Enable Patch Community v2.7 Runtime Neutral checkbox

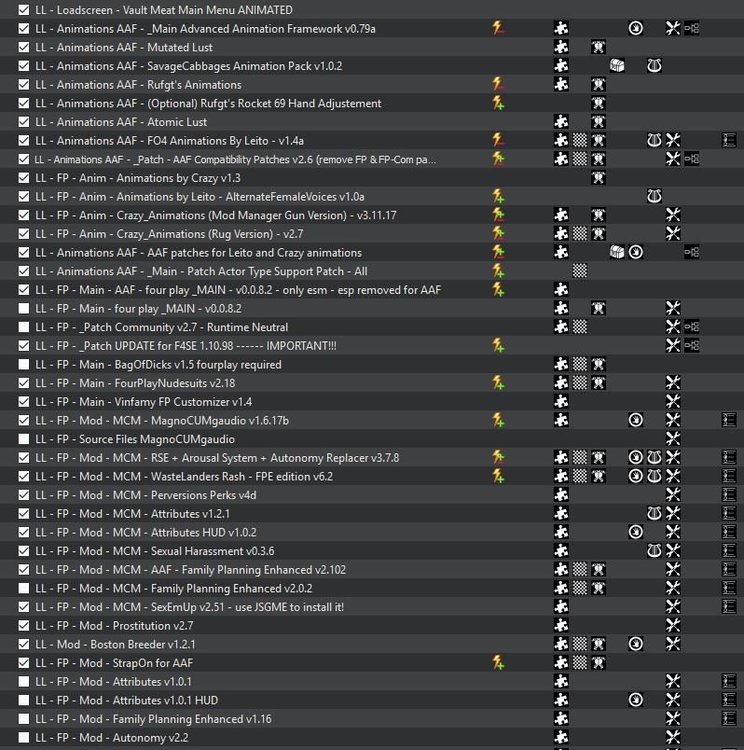(23, 327)
